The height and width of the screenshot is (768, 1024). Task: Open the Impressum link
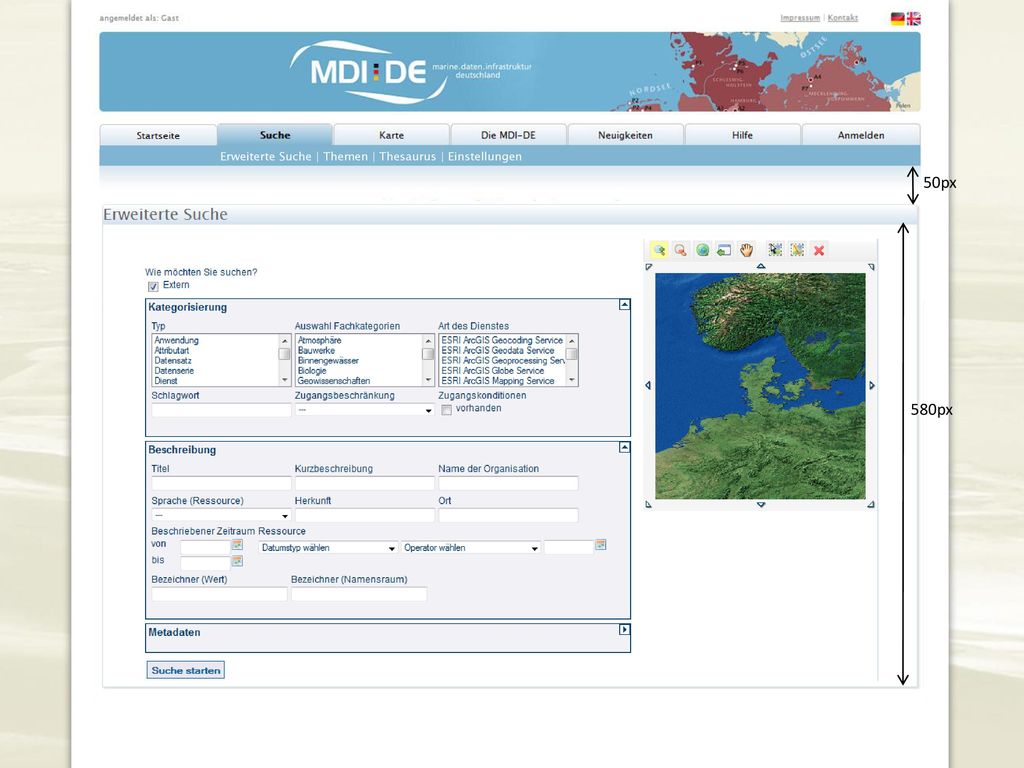tap(800, 18)
